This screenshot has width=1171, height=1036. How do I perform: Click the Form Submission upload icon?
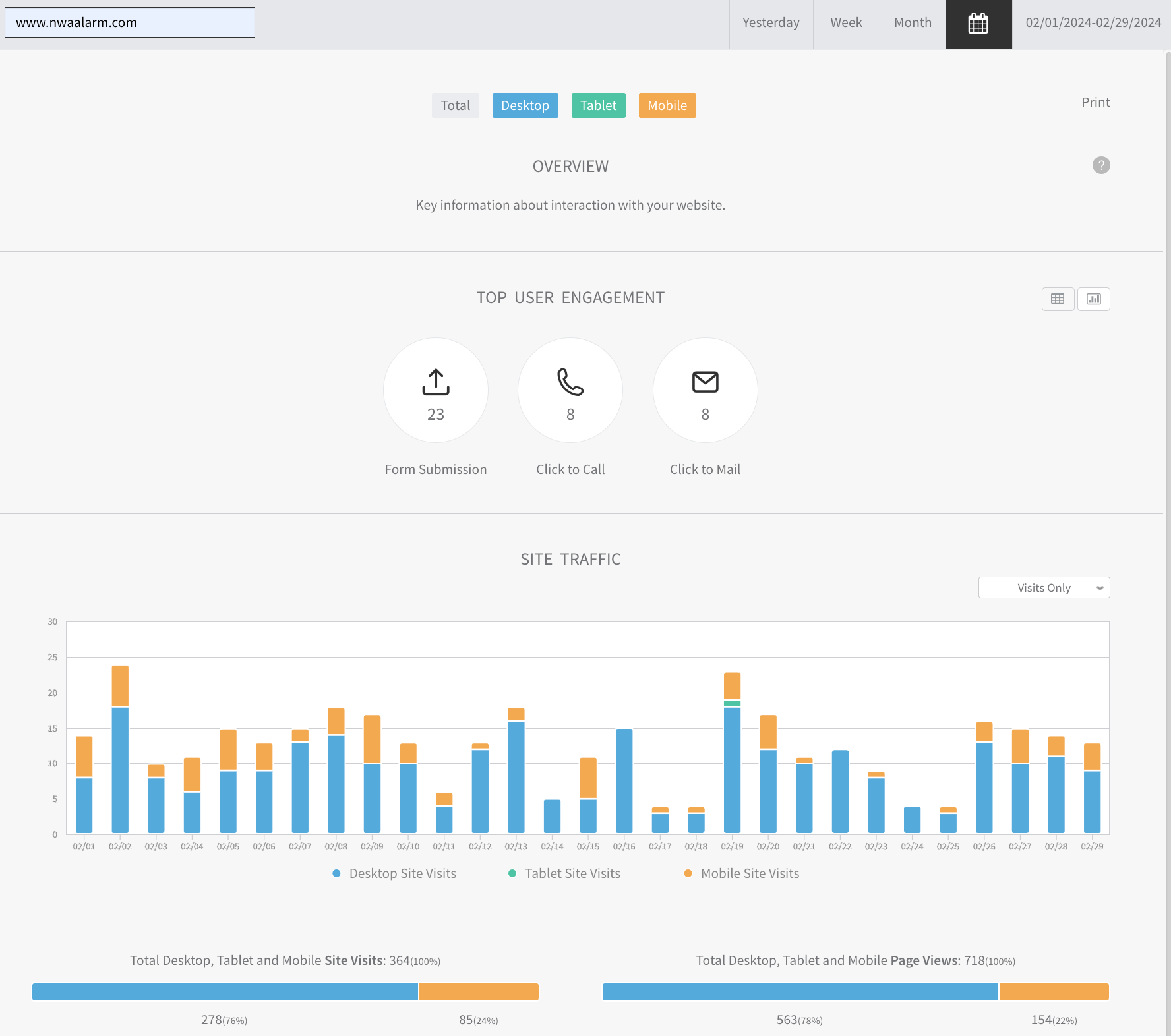pos(435,382)
